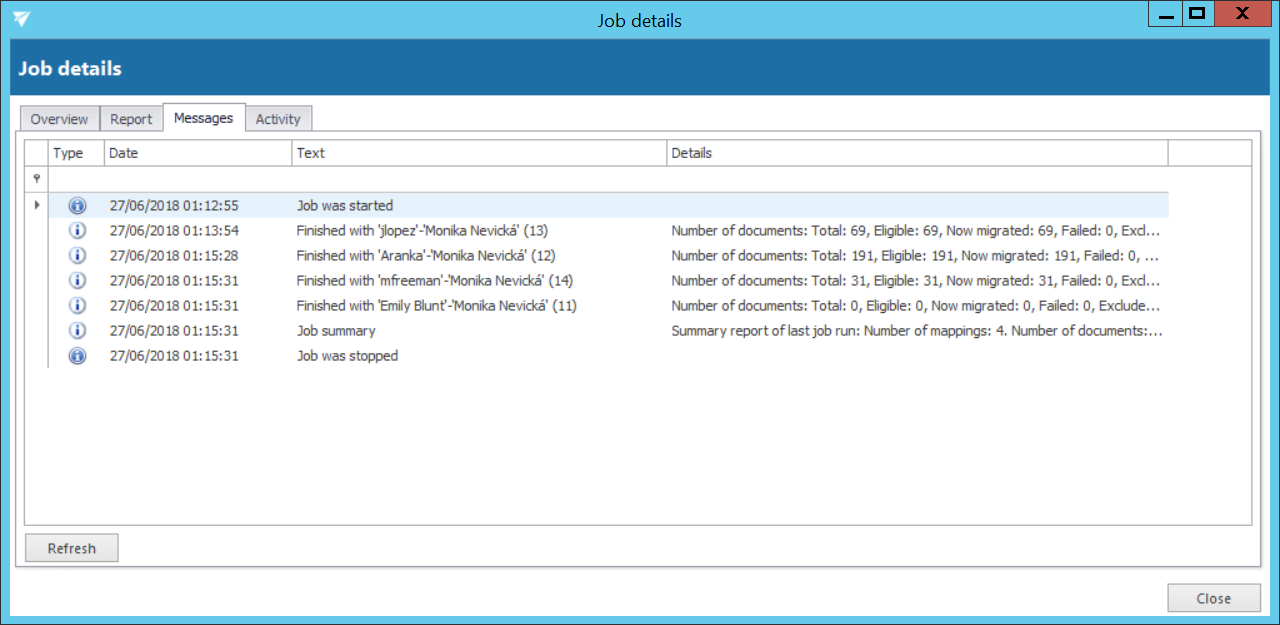Viewport: 1280px width, 625px height.
Task: Click the Close button at the bottom
Action: click(x=1213, y=598)
